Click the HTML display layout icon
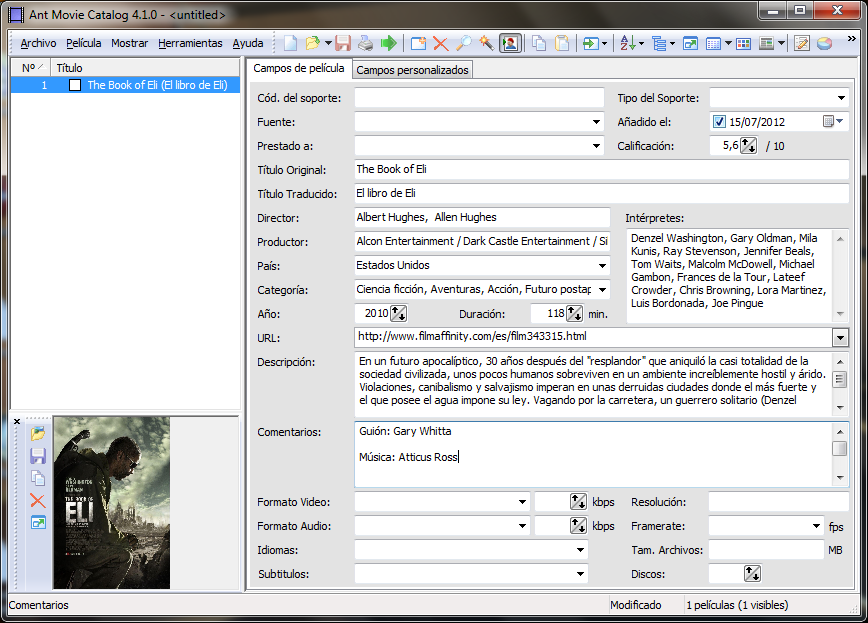Image resolution: width=868 pixels, height=623 pixels. click(x=767, y=43)
